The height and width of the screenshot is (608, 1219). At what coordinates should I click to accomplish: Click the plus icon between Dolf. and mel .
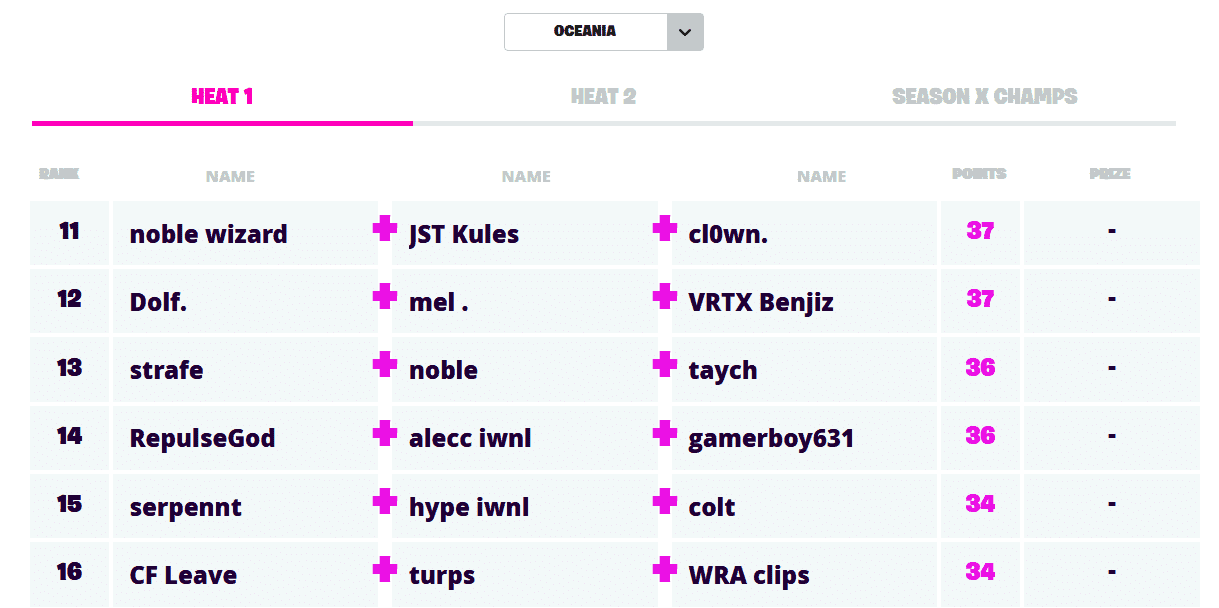(x=385, y=297)
